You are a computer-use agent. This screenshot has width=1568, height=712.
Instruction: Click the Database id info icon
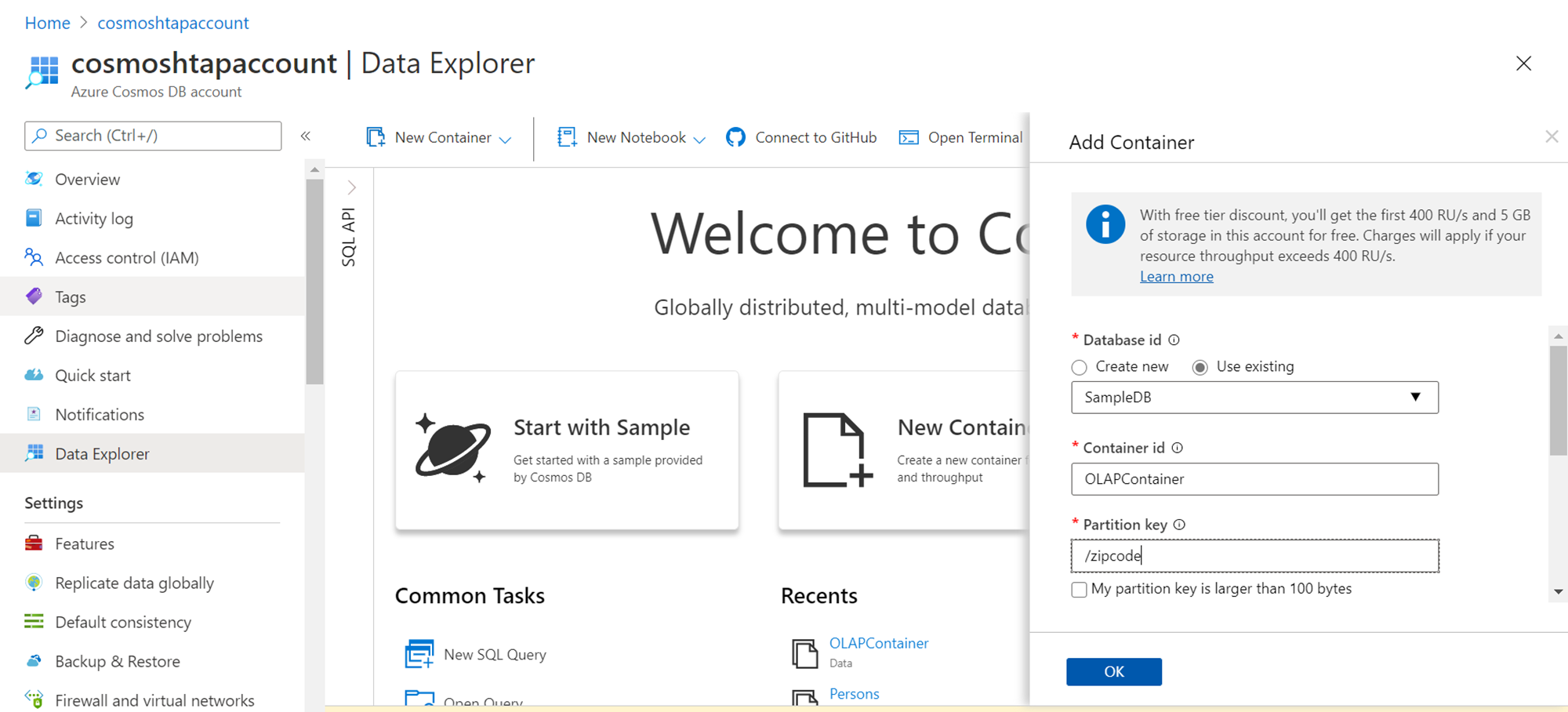point(1174,340)
